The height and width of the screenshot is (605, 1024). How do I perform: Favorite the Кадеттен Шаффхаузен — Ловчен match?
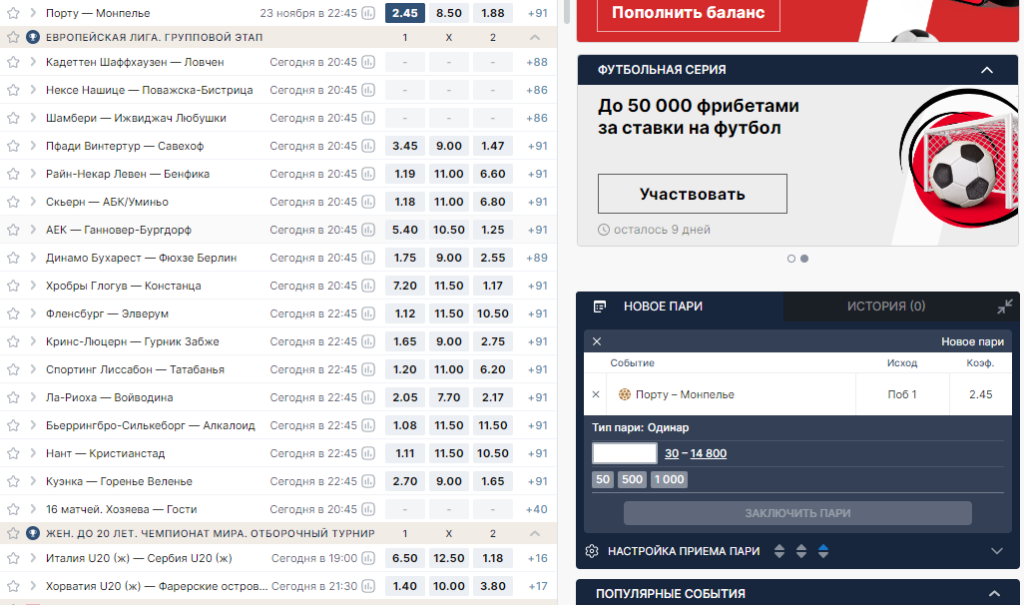click(x=13, y=62)
